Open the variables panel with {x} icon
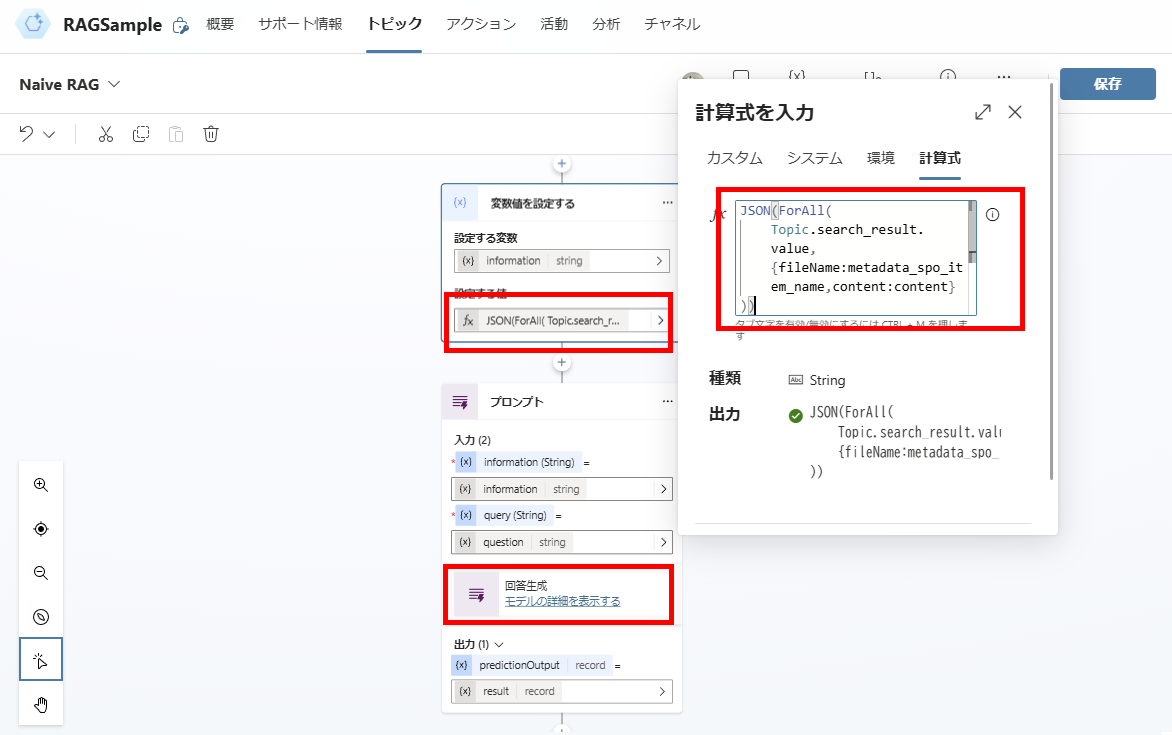The height and width of the screenshot is (735, 1172). [797, 76]
